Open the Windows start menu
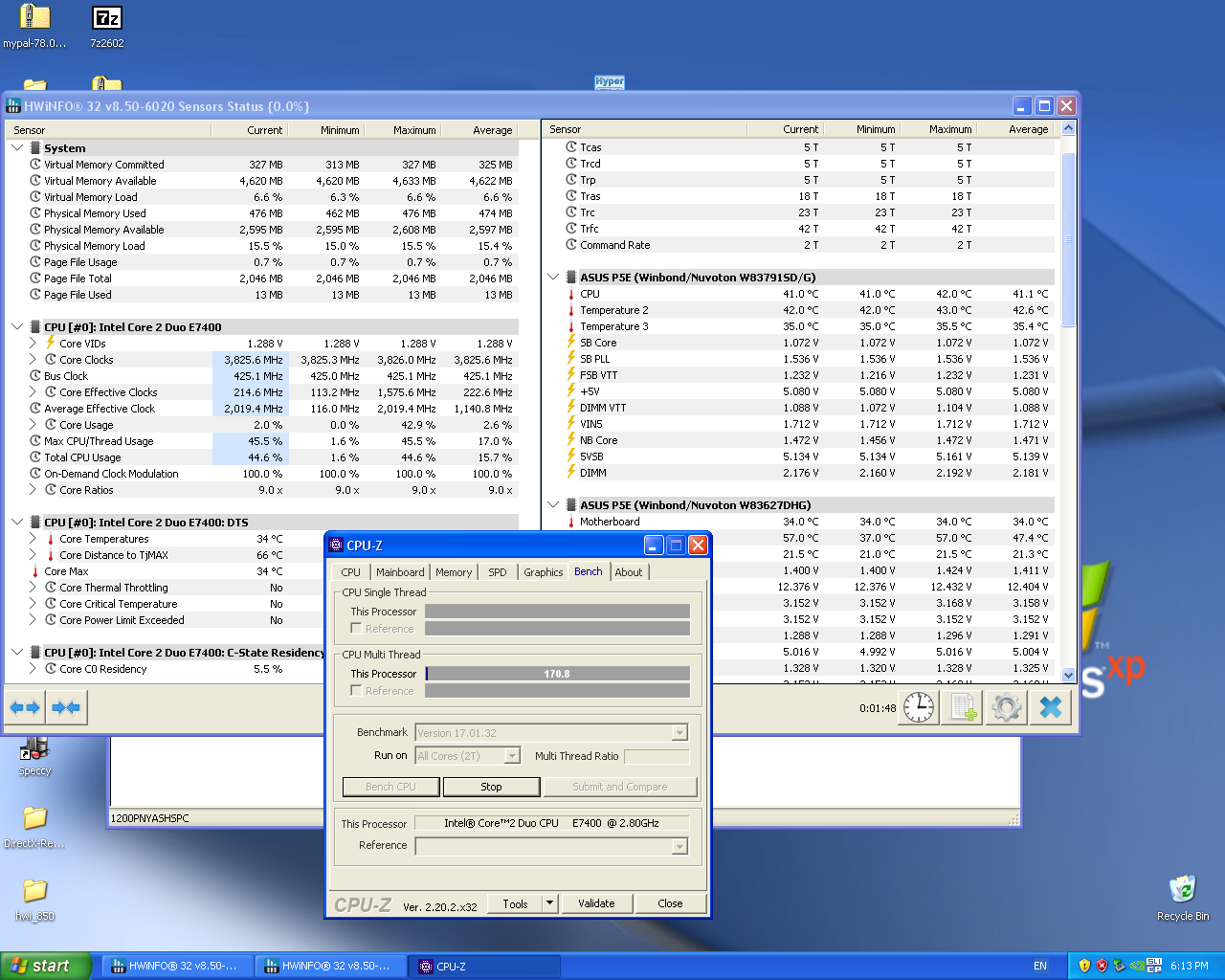The image size is (1225, 980). [x=46, y=966]
